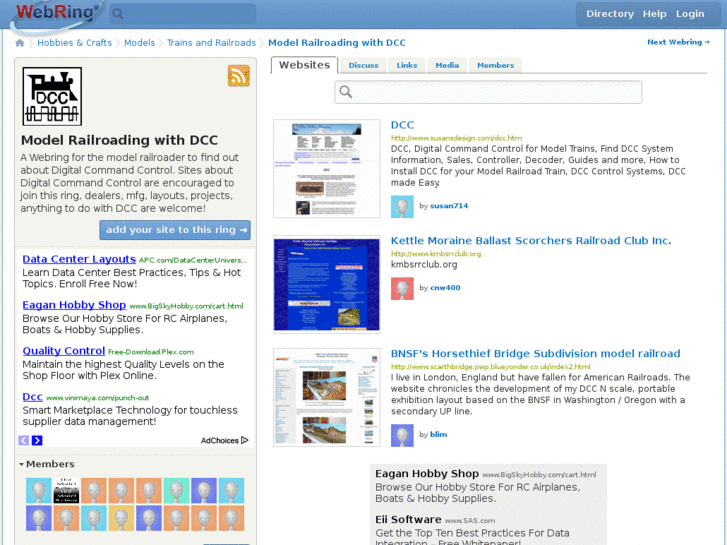
Task: Switch to the Websites tab
Action: tap(304, 65)
